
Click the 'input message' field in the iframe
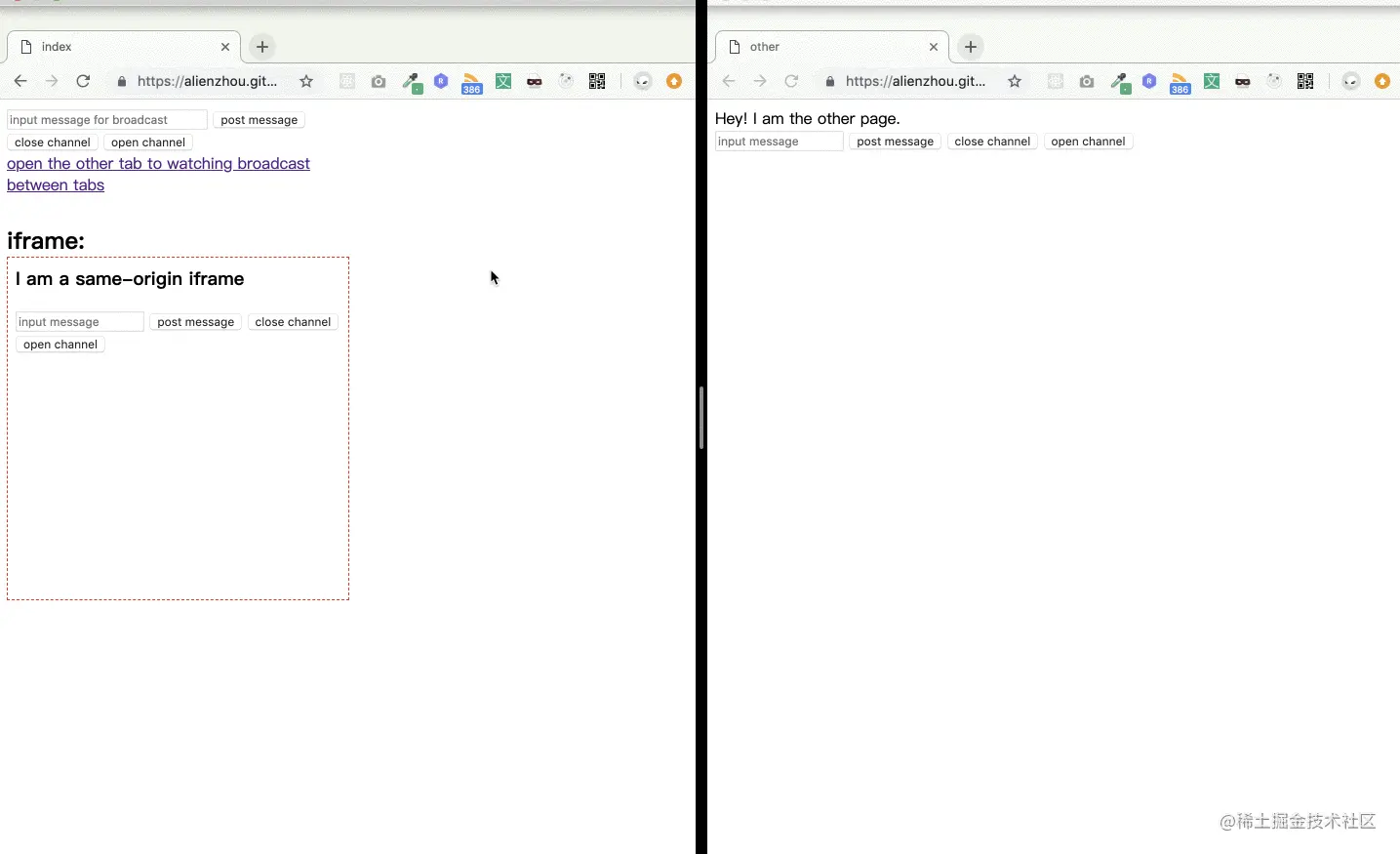coord(79,322)
